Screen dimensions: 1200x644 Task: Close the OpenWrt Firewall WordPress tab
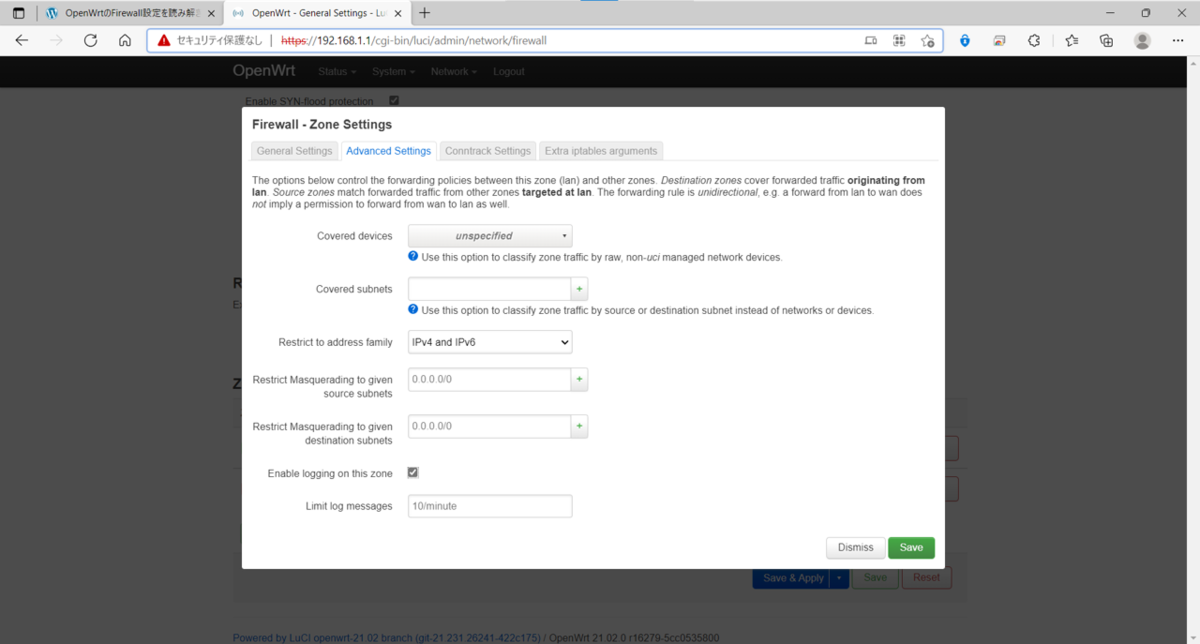(211, 13)
